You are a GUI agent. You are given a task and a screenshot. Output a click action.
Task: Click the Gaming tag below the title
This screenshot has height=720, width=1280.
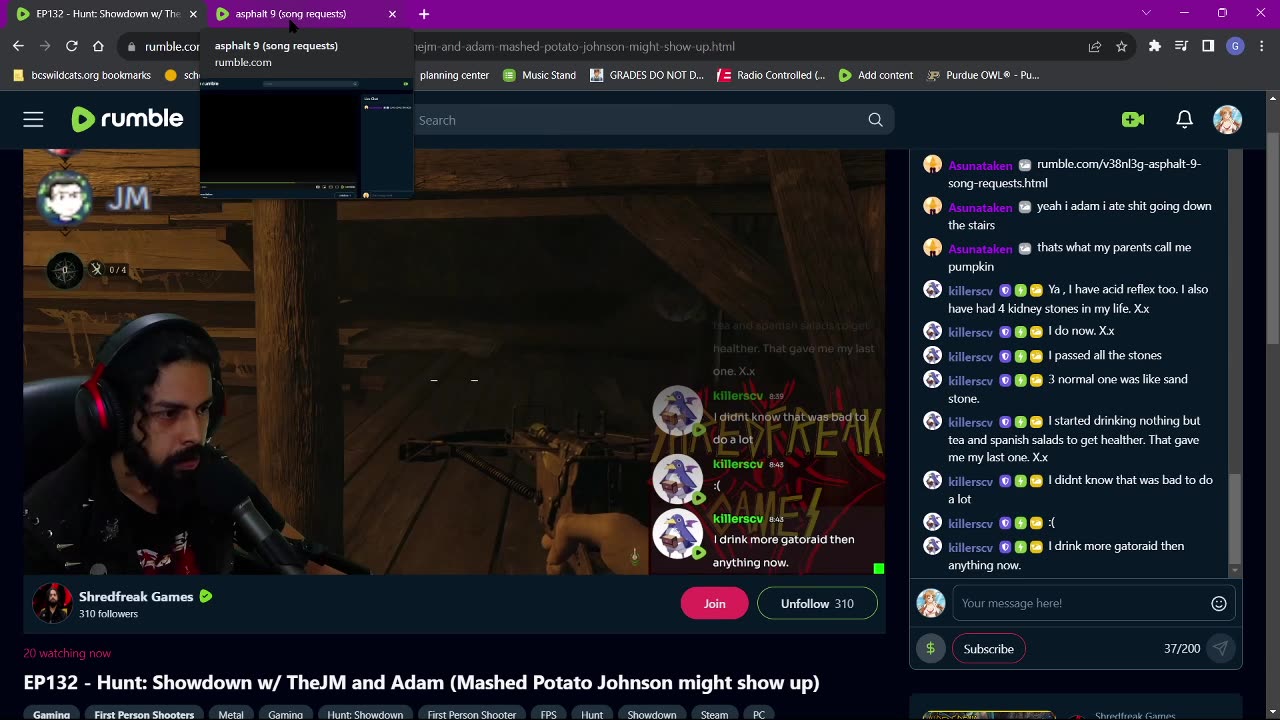point(51,714)
